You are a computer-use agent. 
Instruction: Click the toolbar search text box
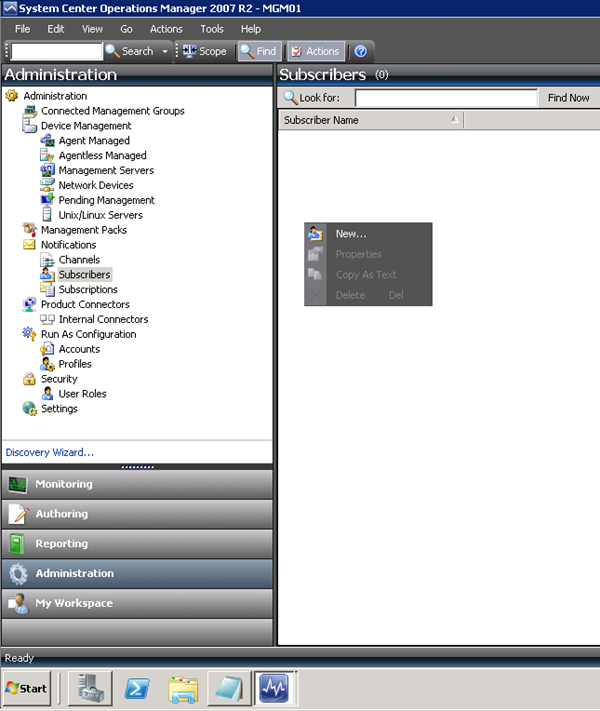57,51
